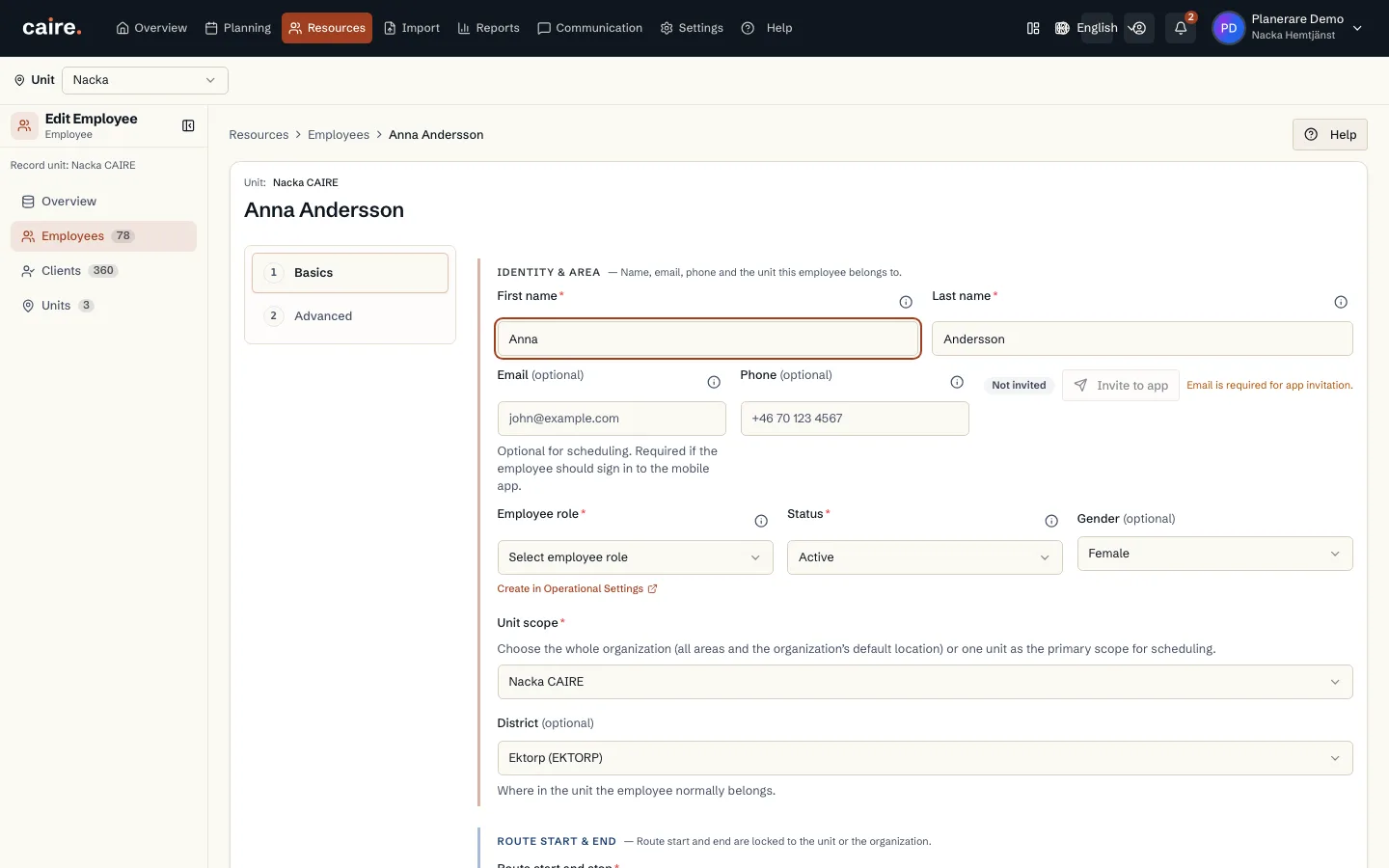The image size is (1389, 868).
Task: Open the Planning menu
Action: coord(238,28)
